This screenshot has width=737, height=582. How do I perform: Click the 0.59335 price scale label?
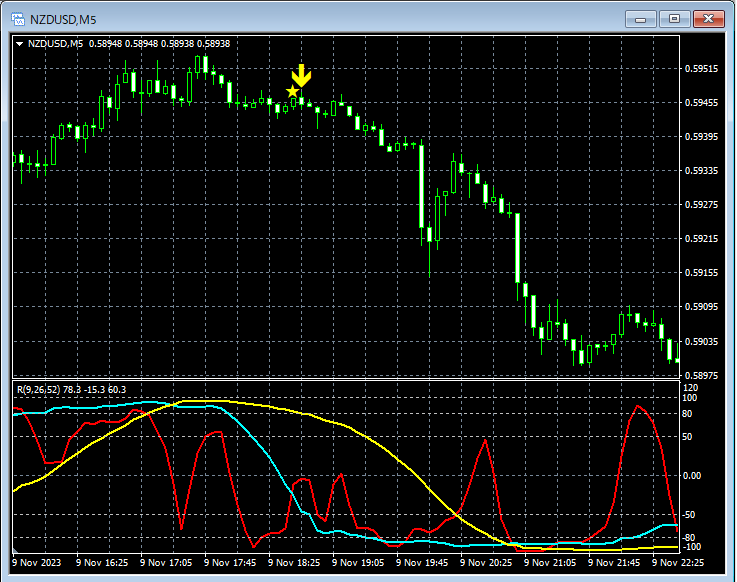tap(701, 171)
